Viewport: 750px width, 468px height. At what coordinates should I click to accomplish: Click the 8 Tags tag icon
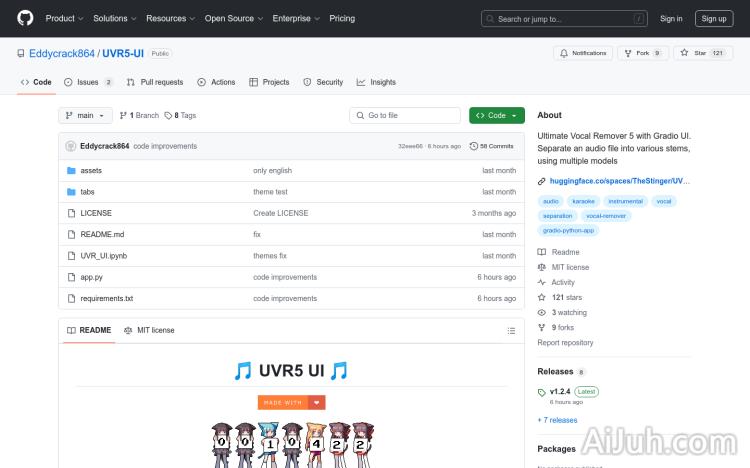[x=168, y=115]
